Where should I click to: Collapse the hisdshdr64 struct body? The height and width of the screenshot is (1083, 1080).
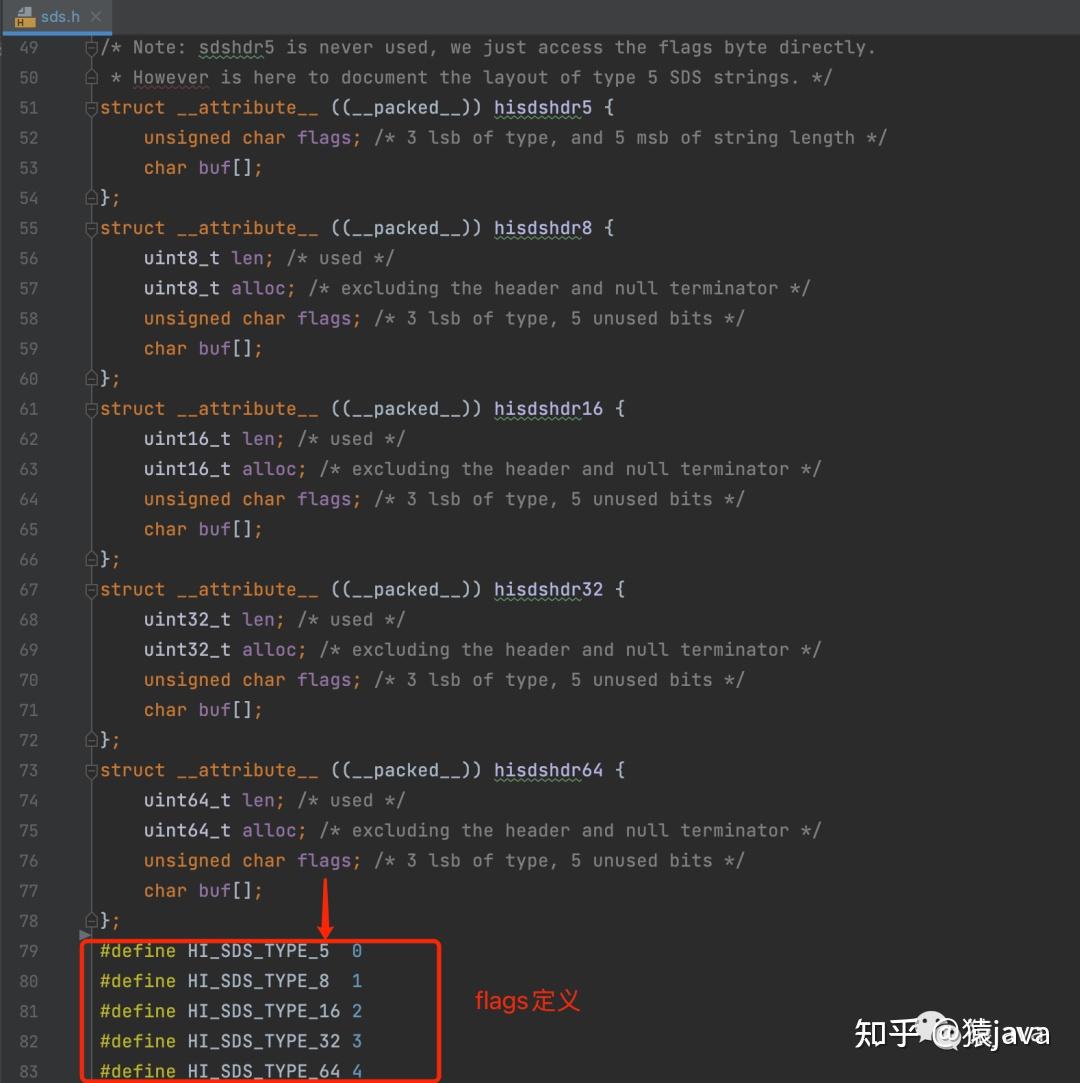click(90, 770)
